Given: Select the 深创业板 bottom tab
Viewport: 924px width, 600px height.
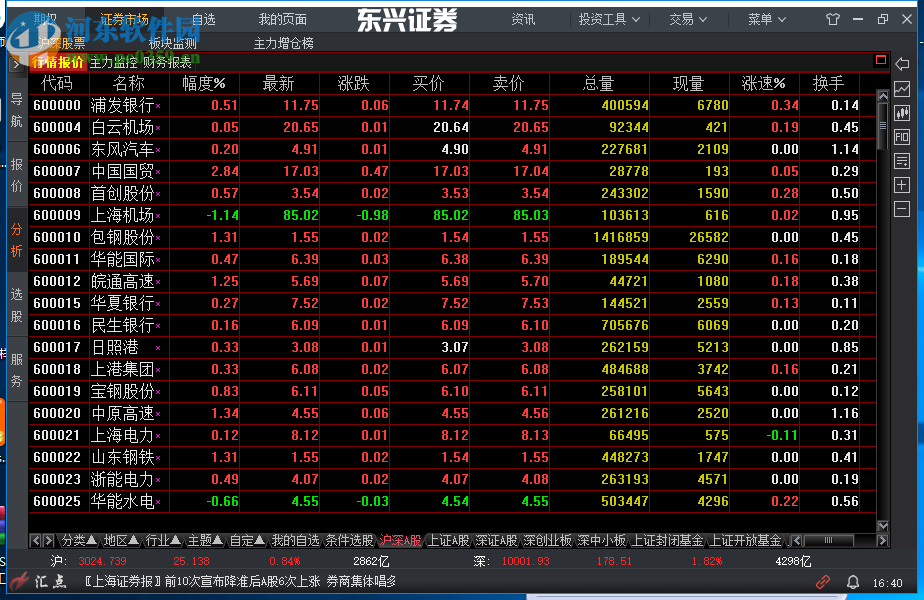Looking at the screenshot, I should [x=547, y=540].
